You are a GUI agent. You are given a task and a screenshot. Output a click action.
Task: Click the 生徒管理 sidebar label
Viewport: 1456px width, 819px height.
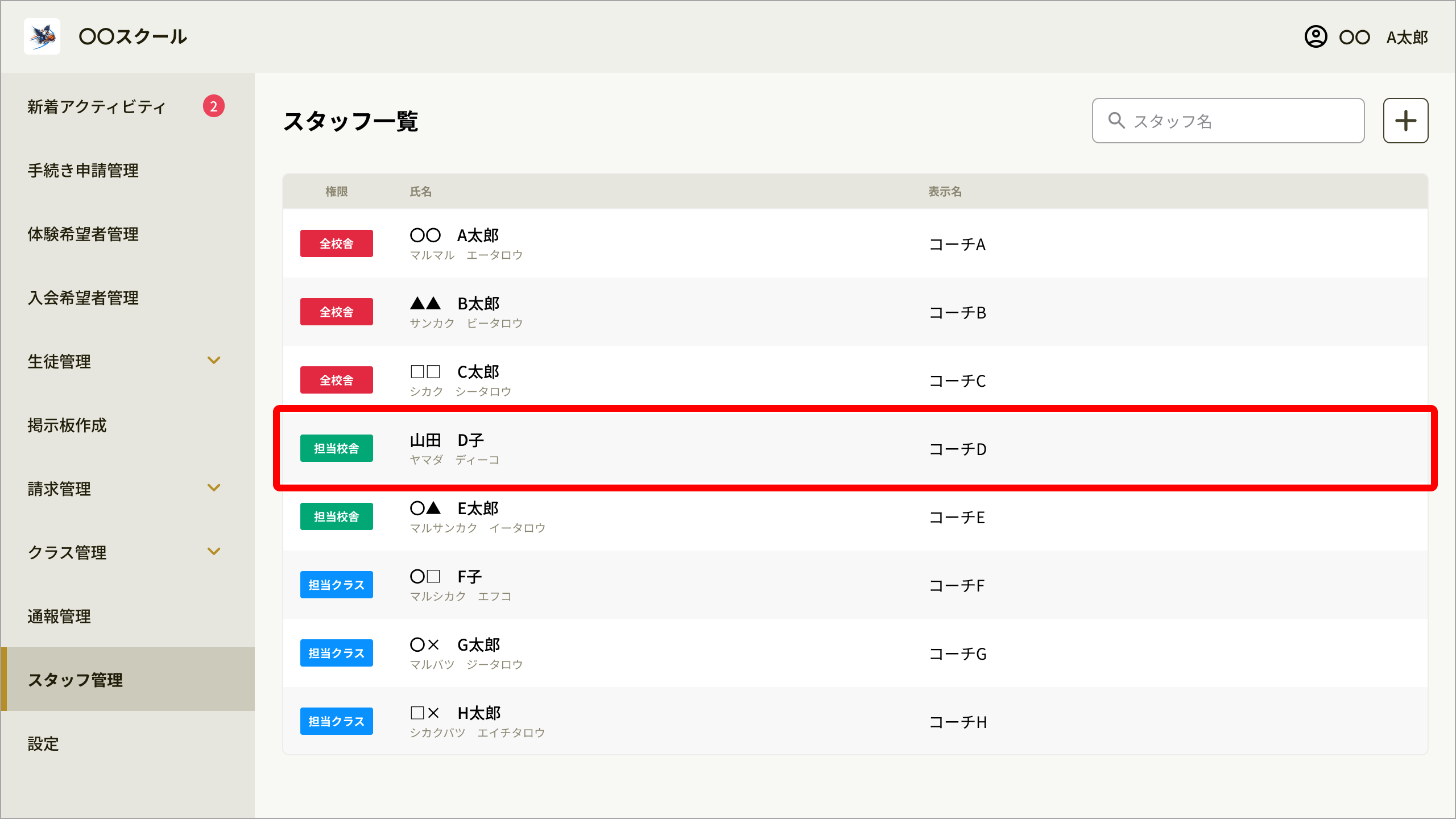(x=59, y=361)
